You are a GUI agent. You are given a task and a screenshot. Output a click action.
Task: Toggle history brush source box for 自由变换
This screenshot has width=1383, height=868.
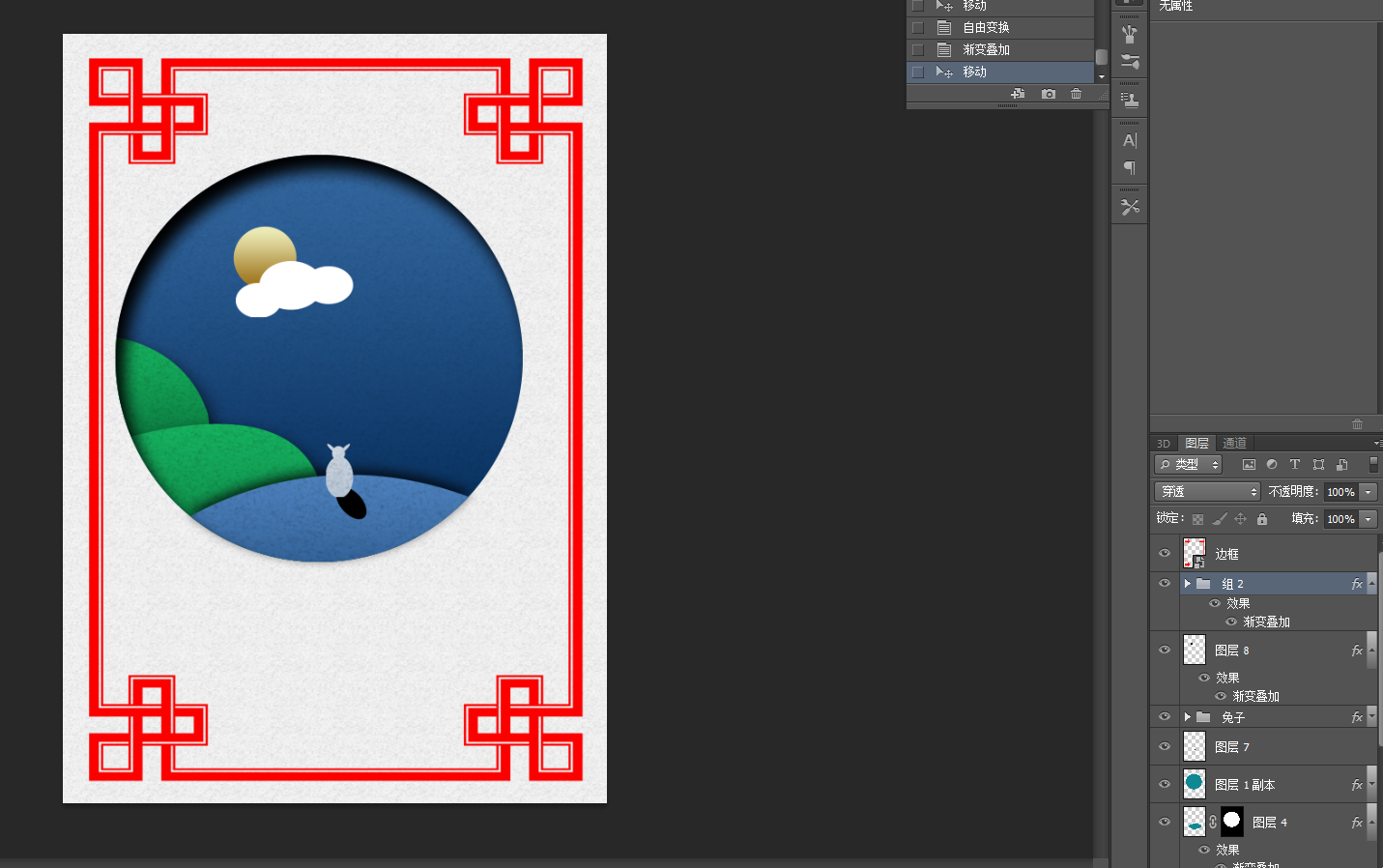click(x=918, y=28)
